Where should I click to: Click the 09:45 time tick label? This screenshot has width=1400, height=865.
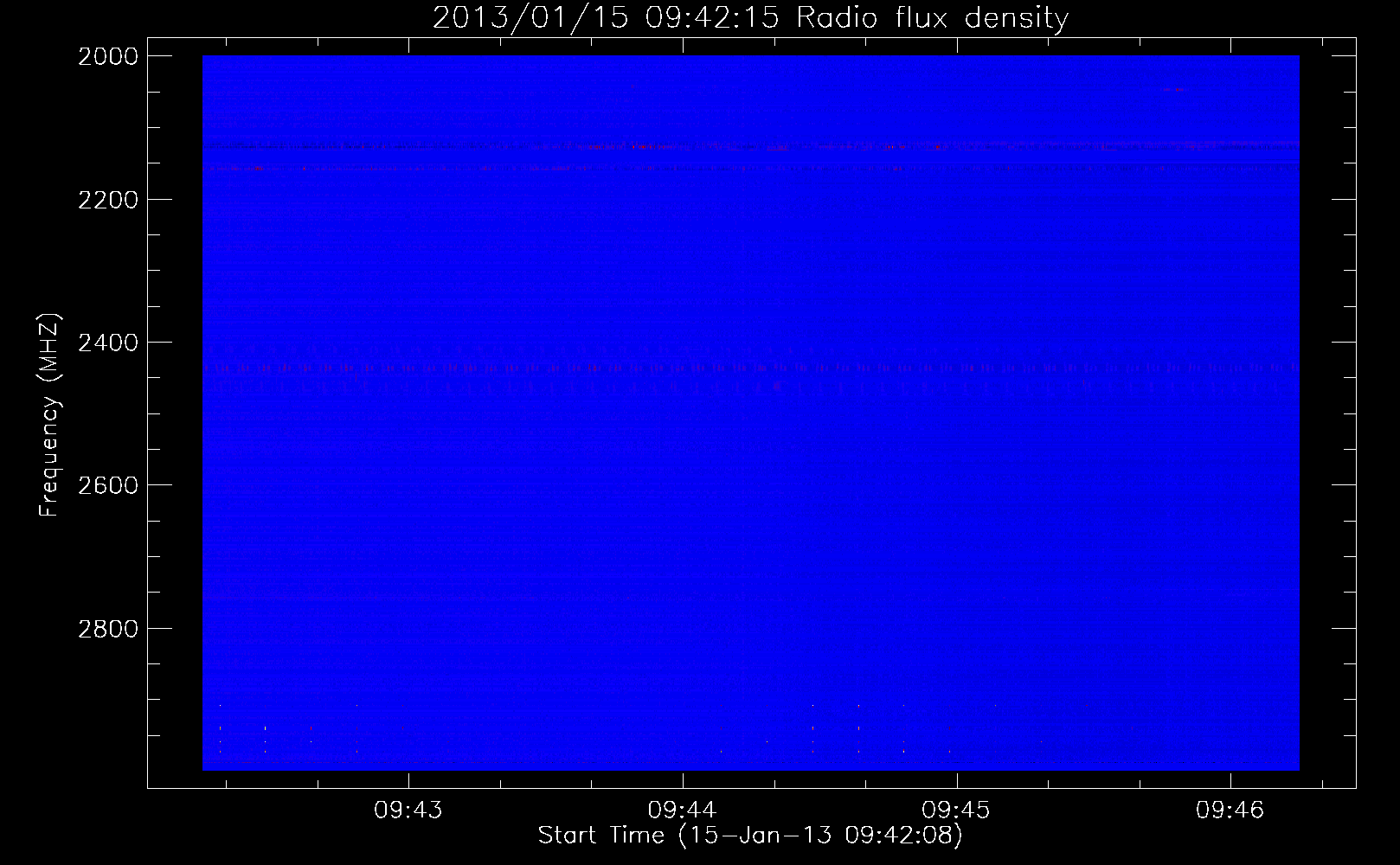(956, 810)
